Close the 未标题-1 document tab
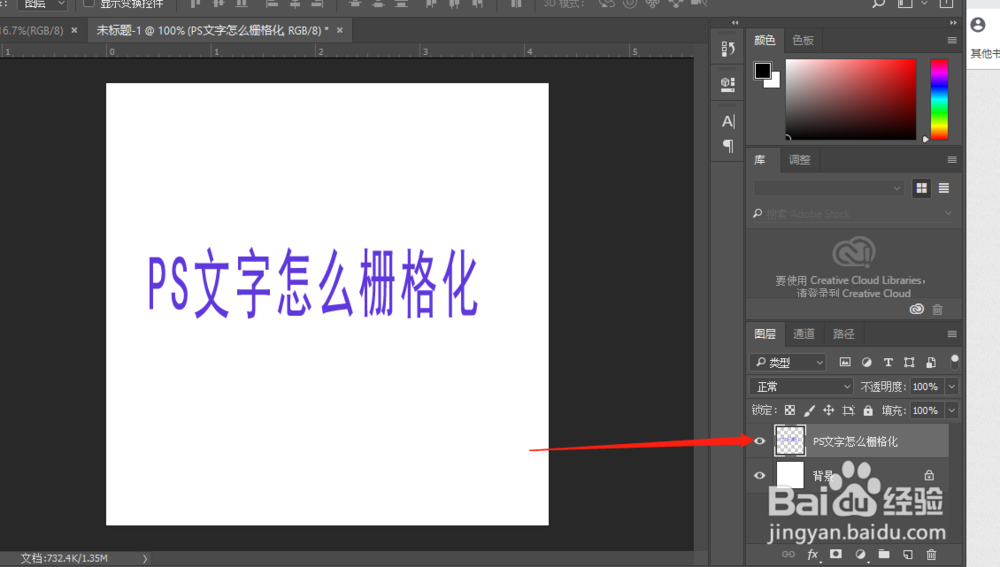The image size is (1000, 567). coord(340,30)
